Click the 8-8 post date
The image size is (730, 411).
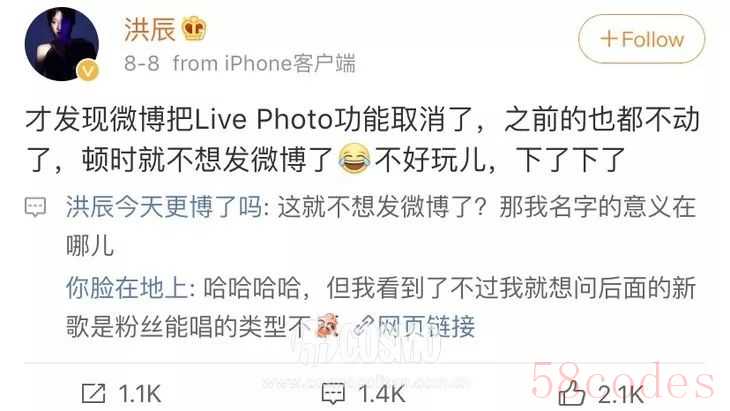142,63
